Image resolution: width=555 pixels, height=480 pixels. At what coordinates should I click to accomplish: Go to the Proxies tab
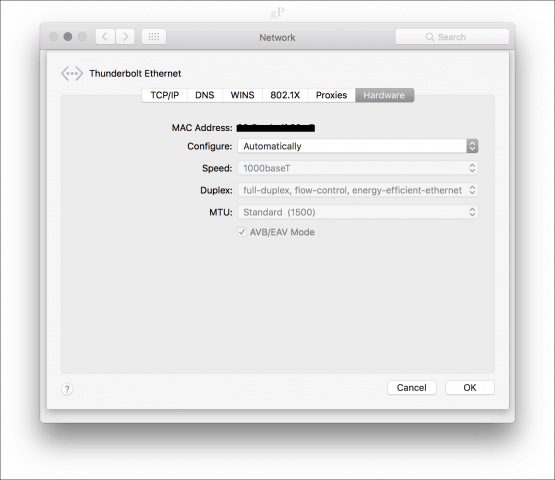332,95
